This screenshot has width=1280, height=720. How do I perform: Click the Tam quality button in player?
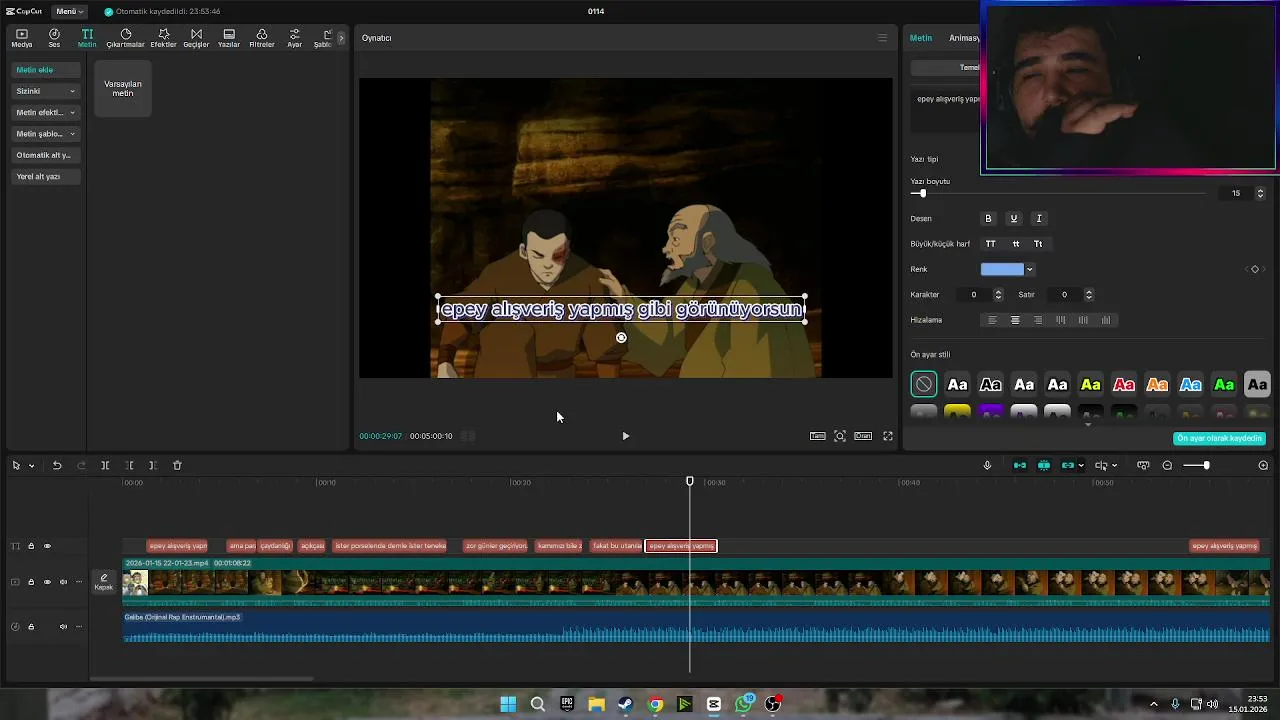tap(817, 436)
